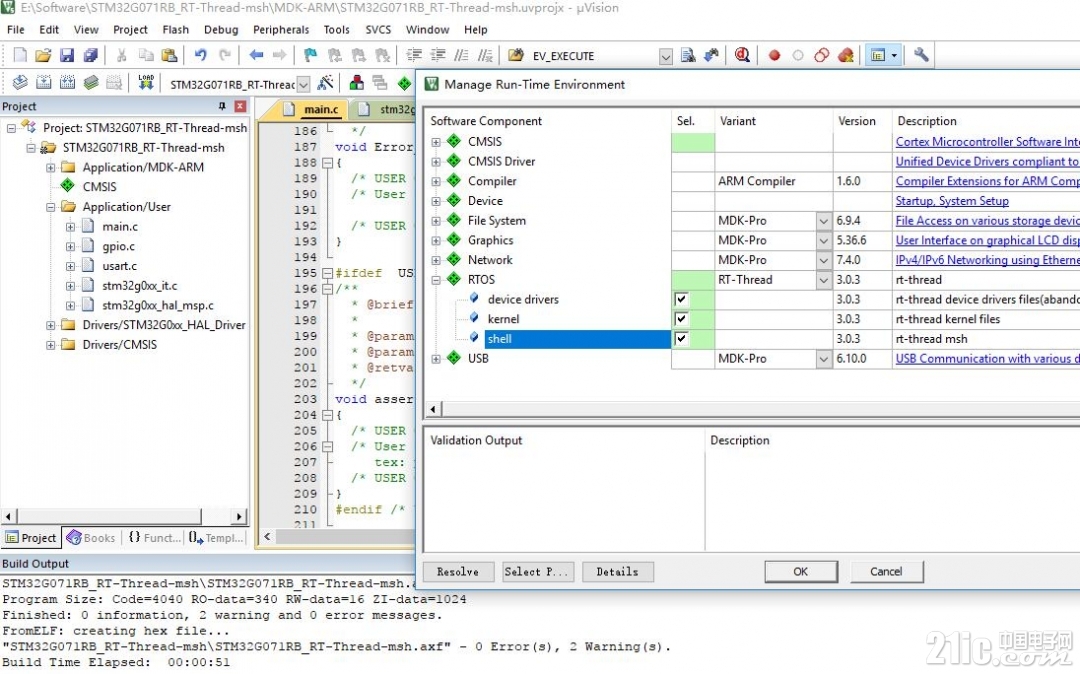1080x674 pixels.
Task: Open the window layout dropdown arrow
Action: 894,56
